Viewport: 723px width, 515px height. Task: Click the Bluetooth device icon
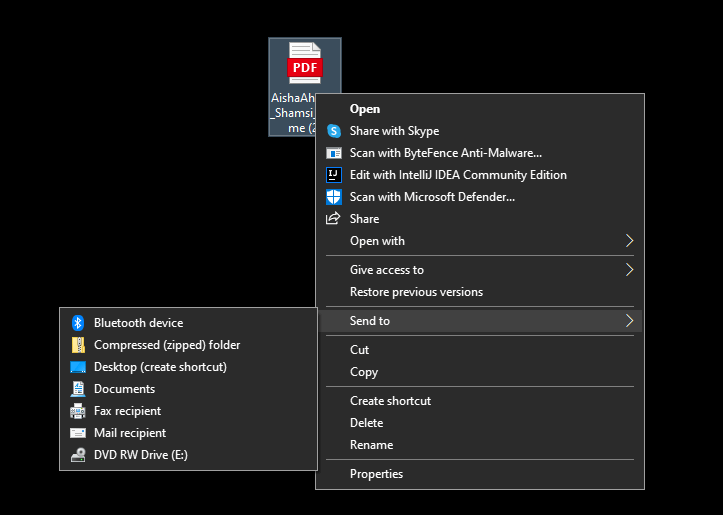[78, 323]
